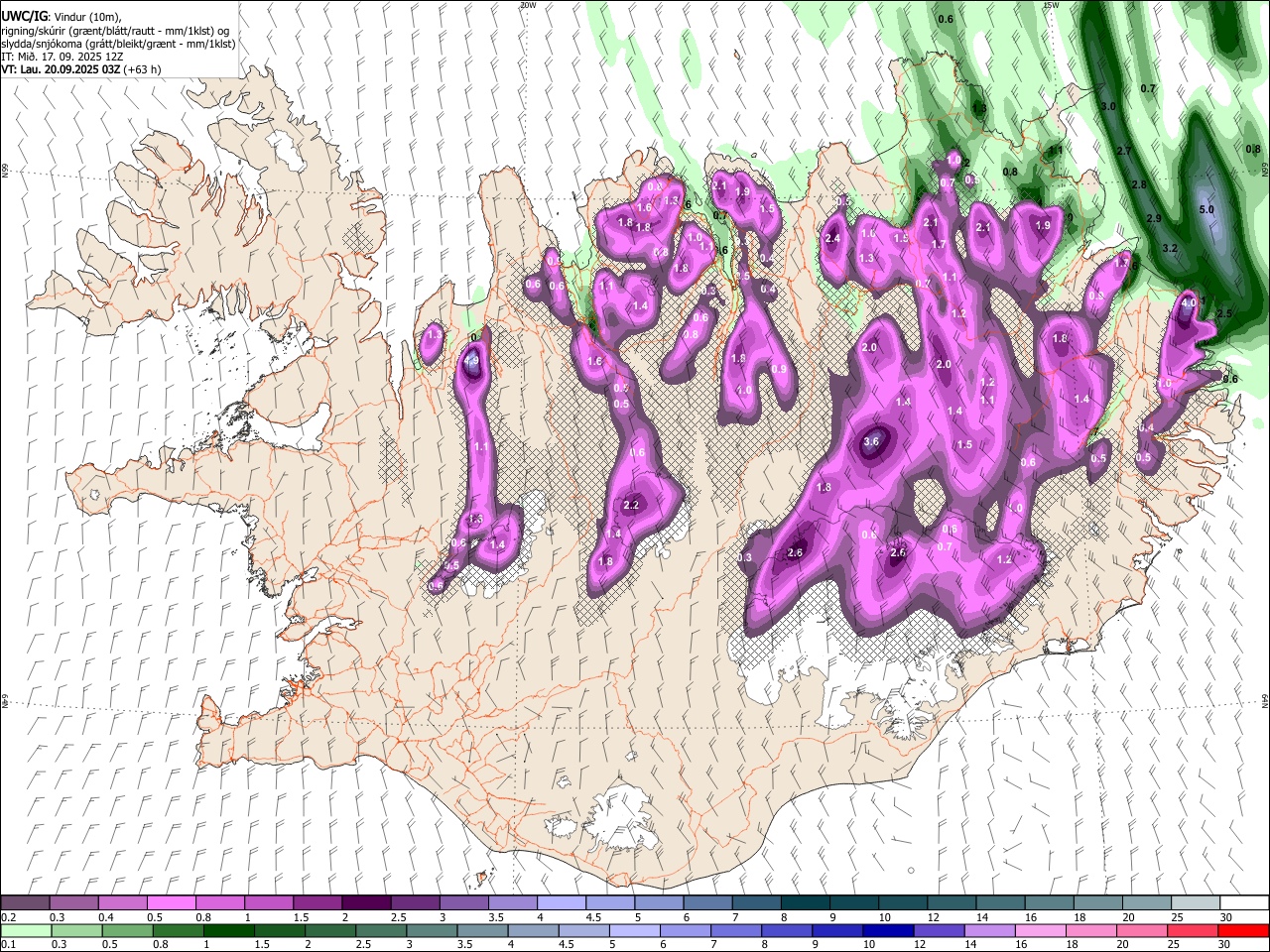Click the '2.4' snowfall value label

point(832,238)
